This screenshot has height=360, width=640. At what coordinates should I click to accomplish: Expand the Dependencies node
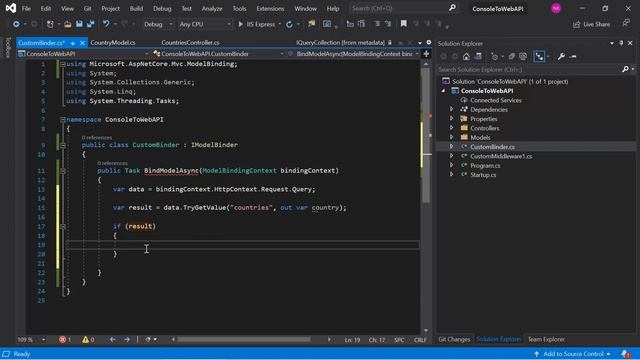[451, 109]
